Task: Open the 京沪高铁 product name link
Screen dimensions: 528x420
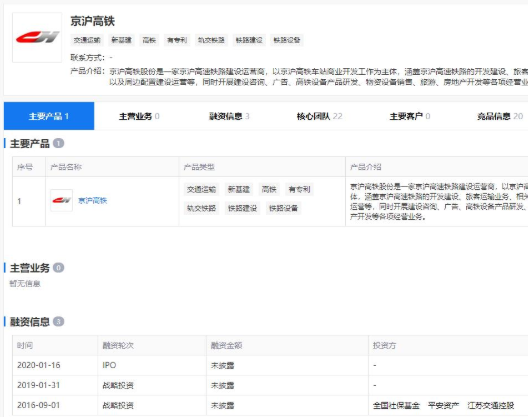Action: click(x=93, y=201)
